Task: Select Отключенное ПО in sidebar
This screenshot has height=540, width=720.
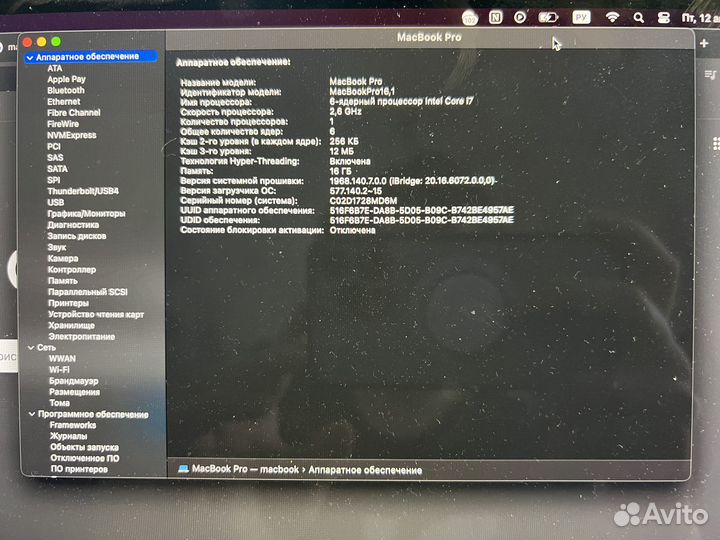Action: [x=85, y=458]
